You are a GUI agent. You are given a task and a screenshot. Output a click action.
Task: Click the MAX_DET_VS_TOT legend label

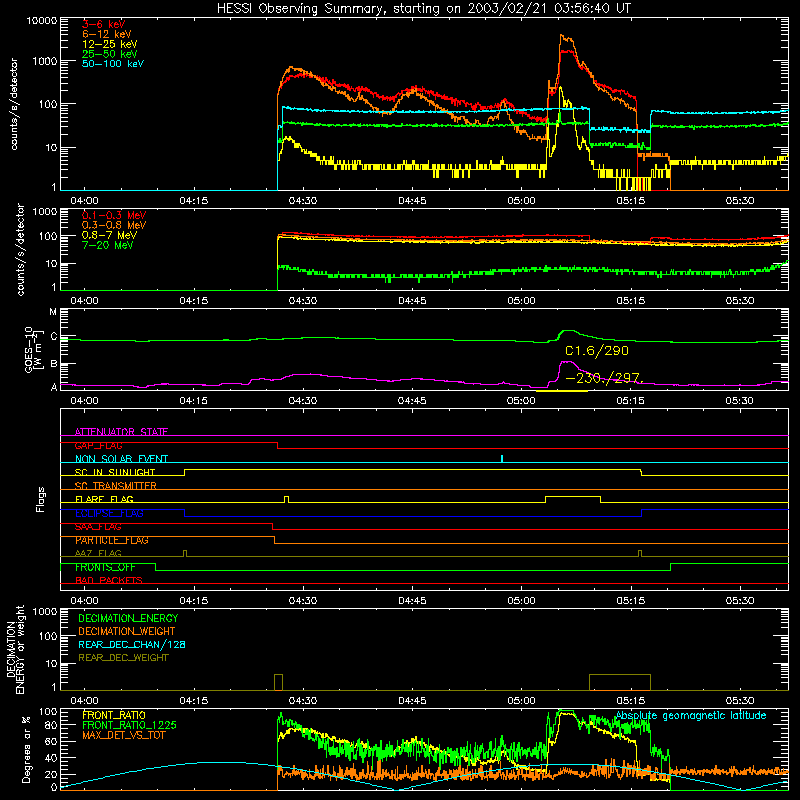(x=123, y=735)
